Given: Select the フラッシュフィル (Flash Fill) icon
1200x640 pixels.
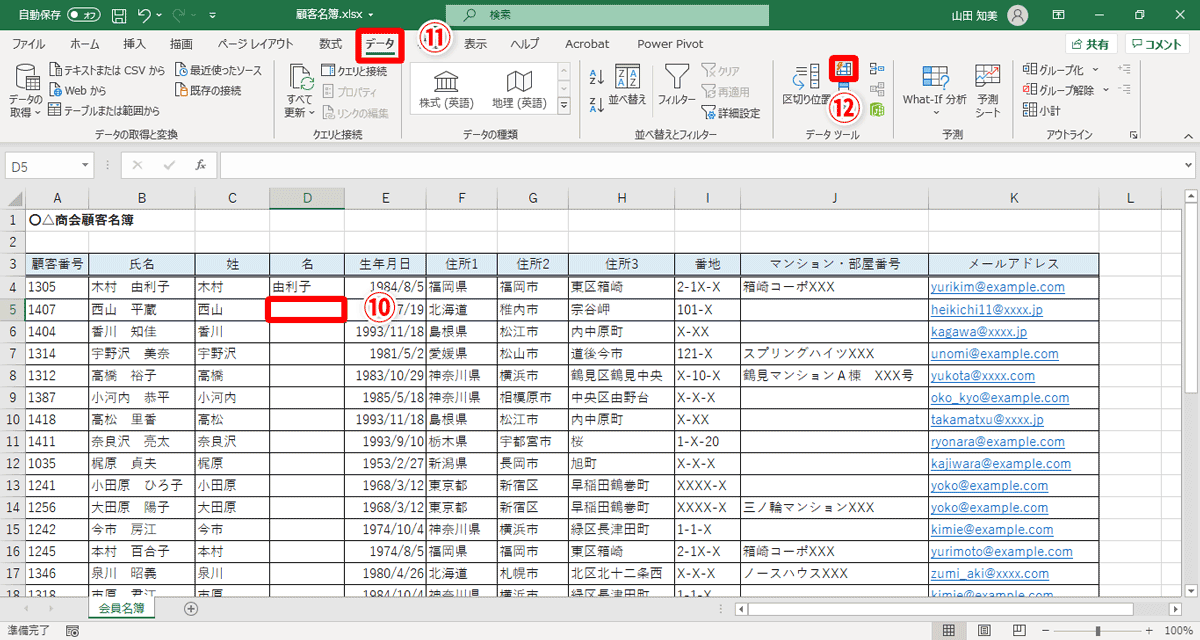Looking at the screenshot, I should (x=843, y=69).
